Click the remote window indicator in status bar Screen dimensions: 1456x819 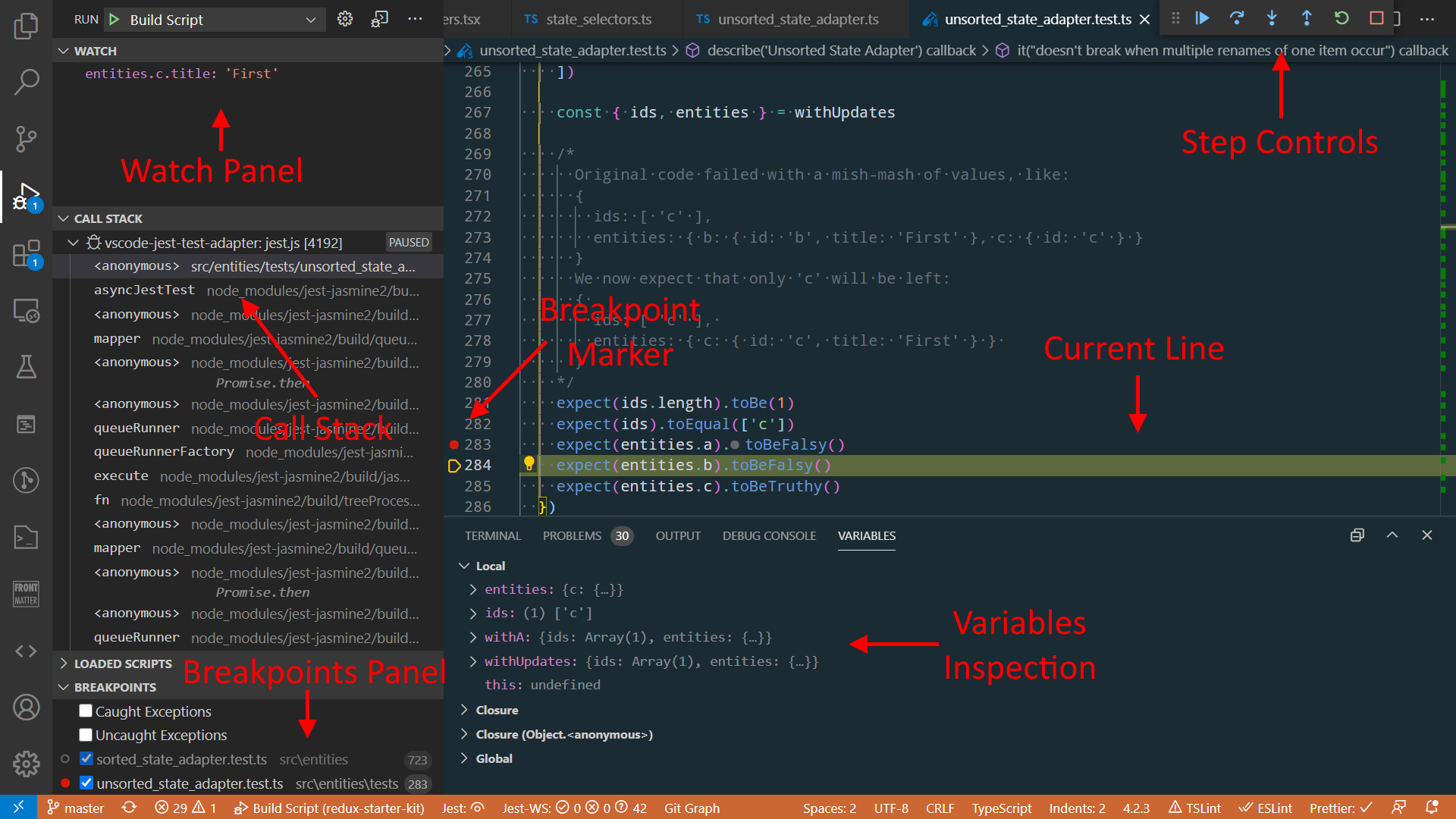tap(18, 808)
